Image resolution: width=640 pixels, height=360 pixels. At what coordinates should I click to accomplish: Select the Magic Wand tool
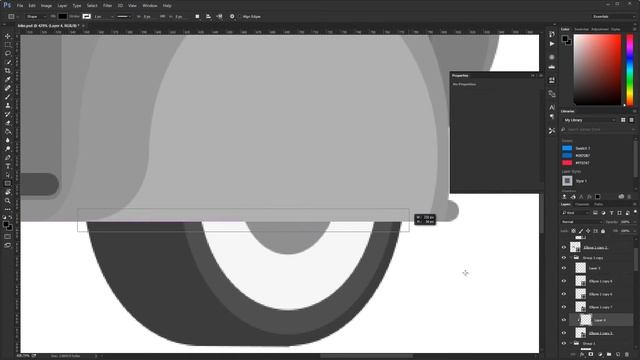[8, 62]
